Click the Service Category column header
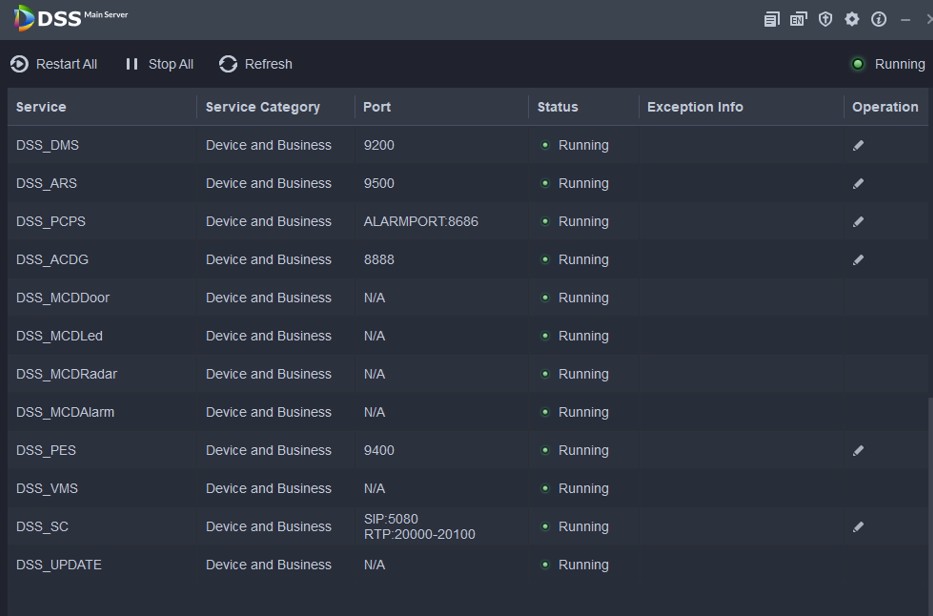This screenshot has height=616, width=933. (263, 107)
